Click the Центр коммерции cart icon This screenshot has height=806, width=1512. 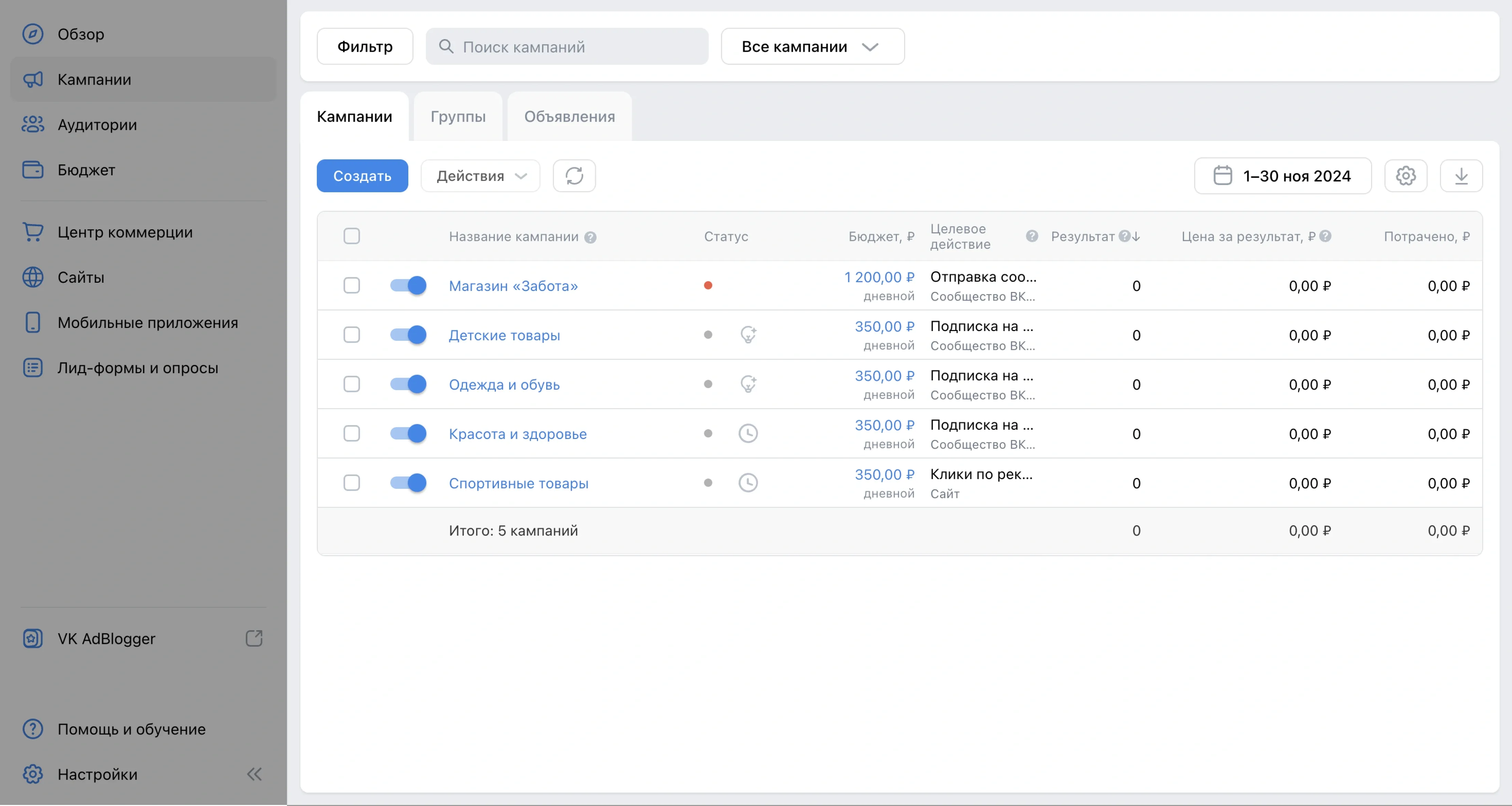(33, 232)
